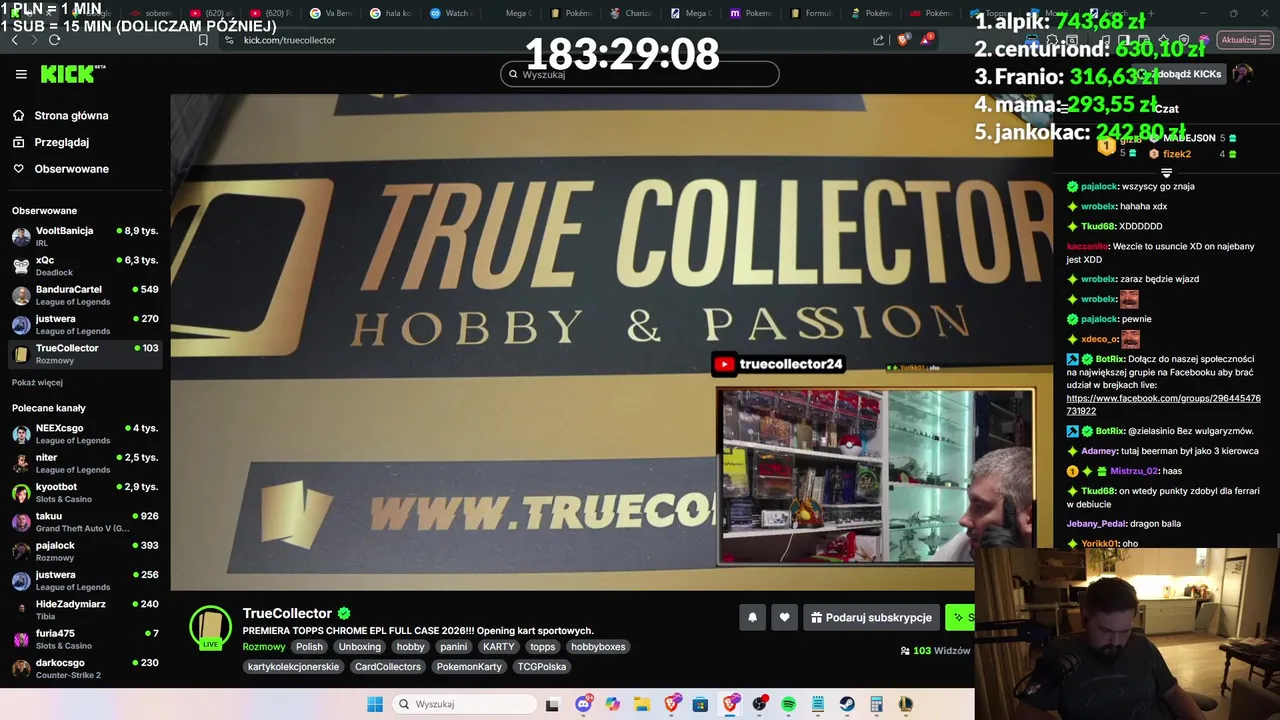
Task: Open BanduraCartel channel in sidebar
Action: (85, 295)
